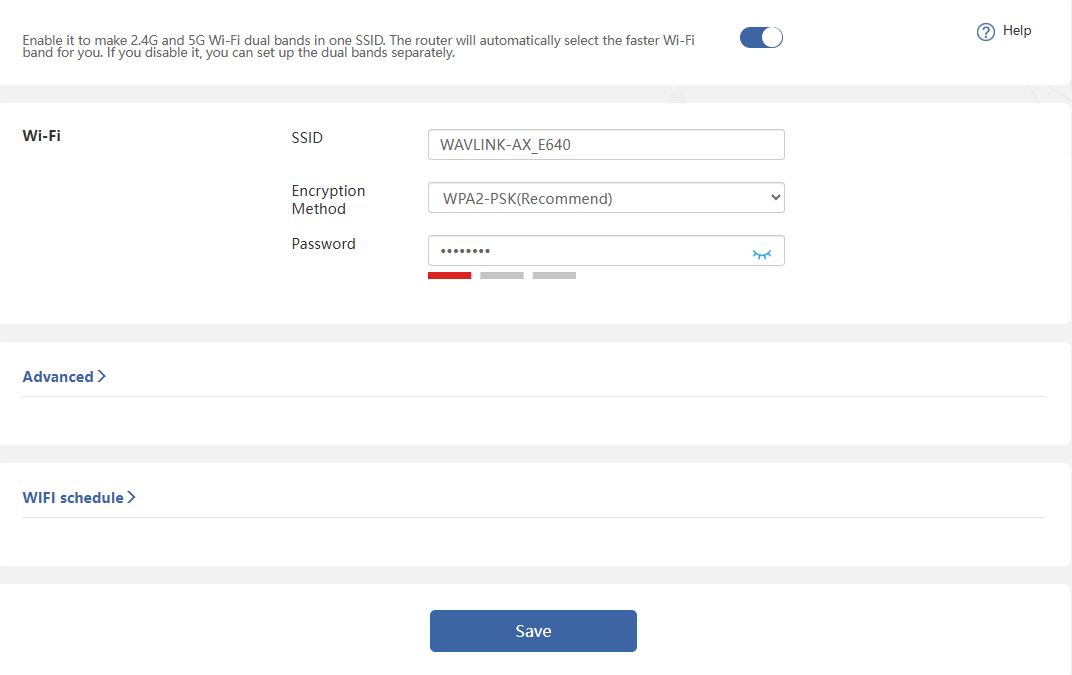
Task: Click the Help question mark icon
Action: tap(985, 32)
